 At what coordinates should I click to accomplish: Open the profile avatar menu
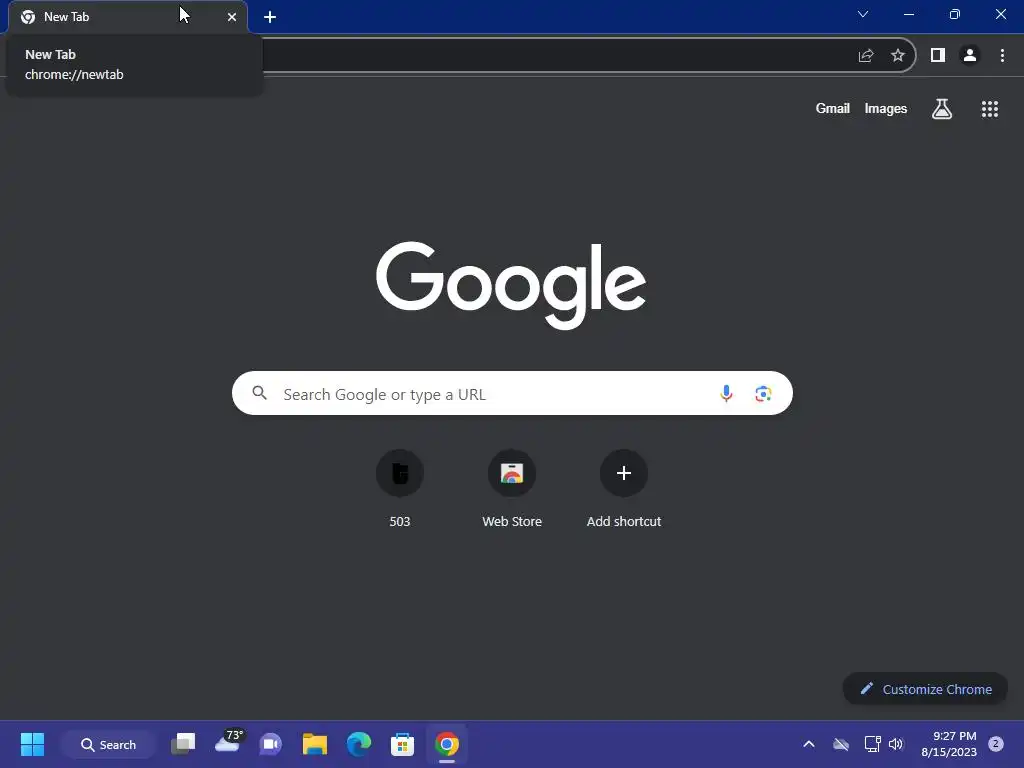(970, 56)
